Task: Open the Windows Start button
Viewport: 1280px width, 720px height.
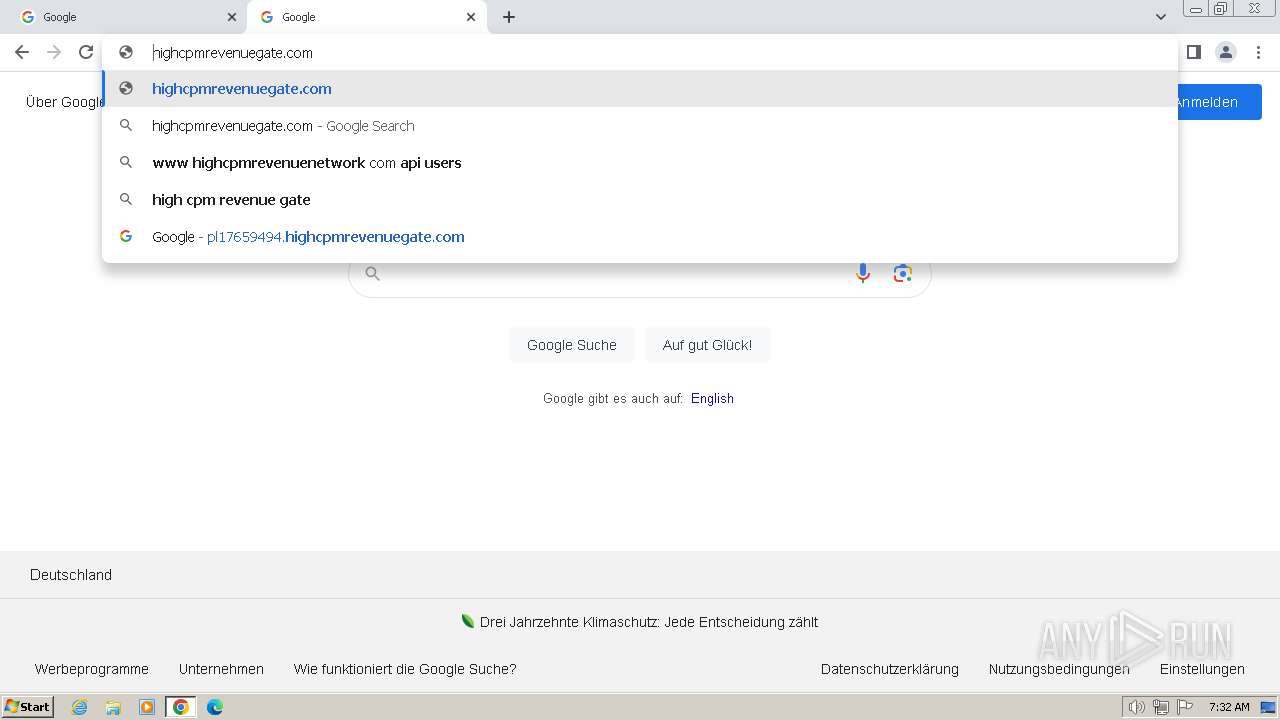Action: (x=28, y=707)
